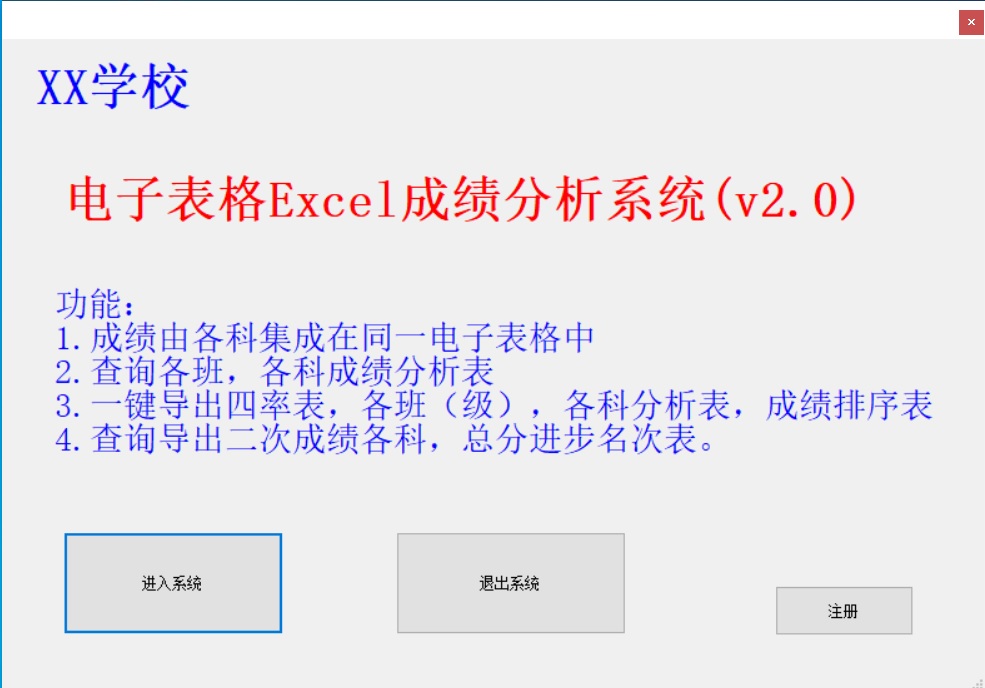Screen dimensions: 985x688
Task: Select the 退出系统 button
Action: [511, 583]
